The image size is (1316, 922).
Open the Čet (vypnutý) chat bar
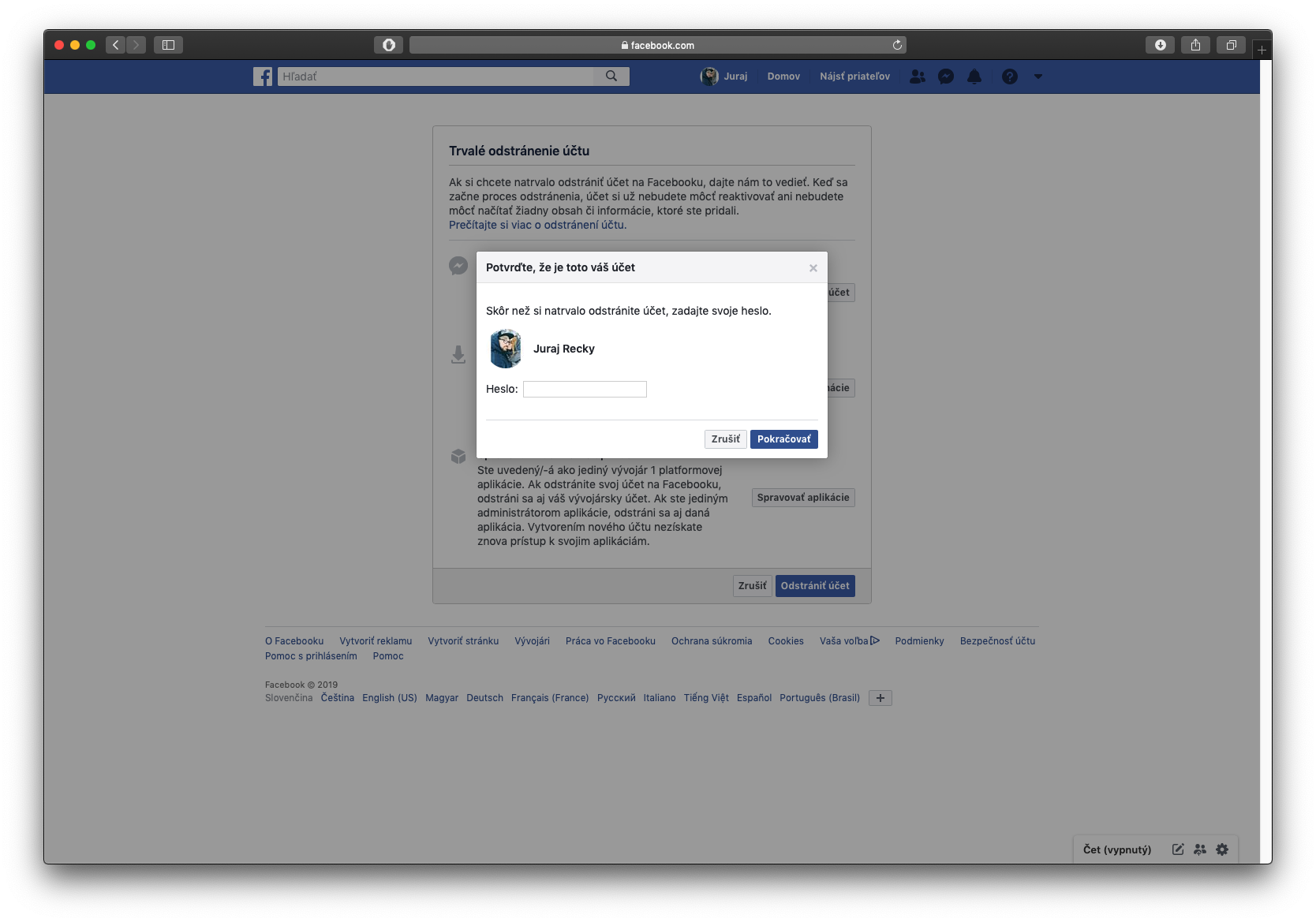tap(1116, 849)
